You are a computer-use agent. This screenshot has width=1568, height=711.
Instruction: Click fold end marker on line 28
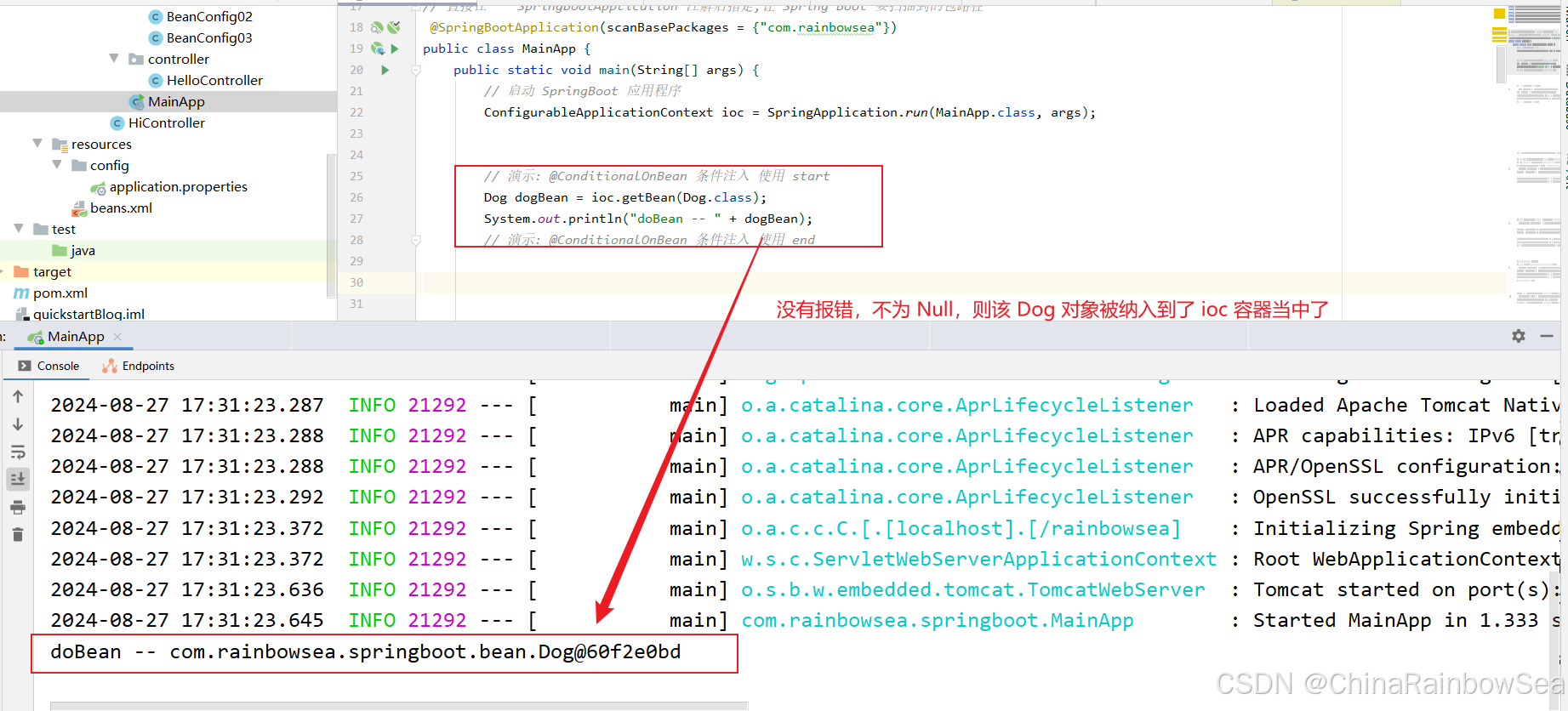416,241
